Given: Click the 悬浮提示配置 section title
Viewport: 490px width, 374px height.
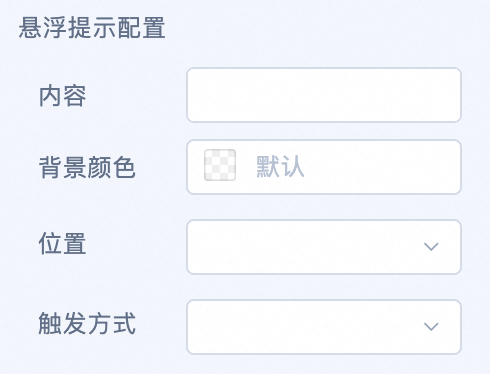Looking at the screenshot, I should click(x=92, y=27).
